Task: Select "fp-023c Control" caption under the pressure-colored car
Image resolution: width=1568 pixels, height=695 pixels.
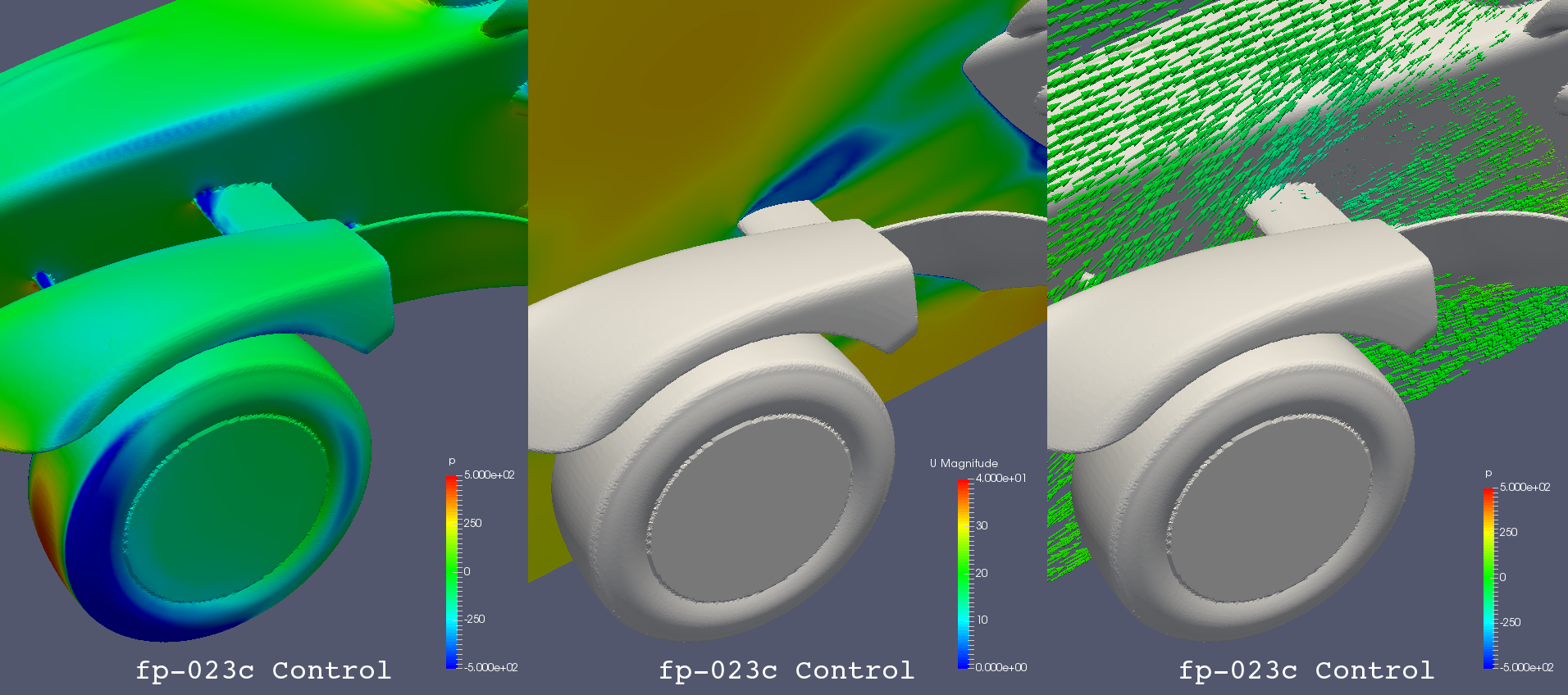Action: pos(263,670)
